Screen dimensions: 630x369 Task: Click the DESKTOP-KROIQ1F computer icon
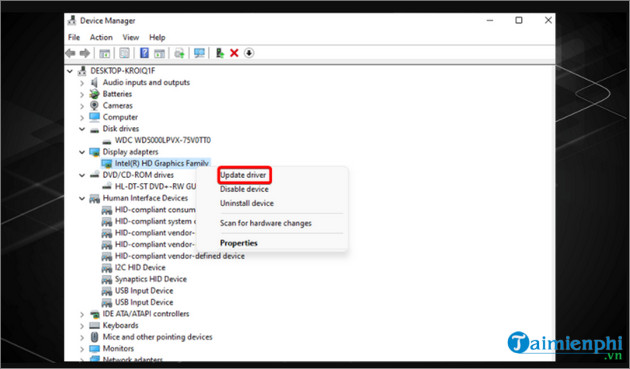click(x=82, y=71)
